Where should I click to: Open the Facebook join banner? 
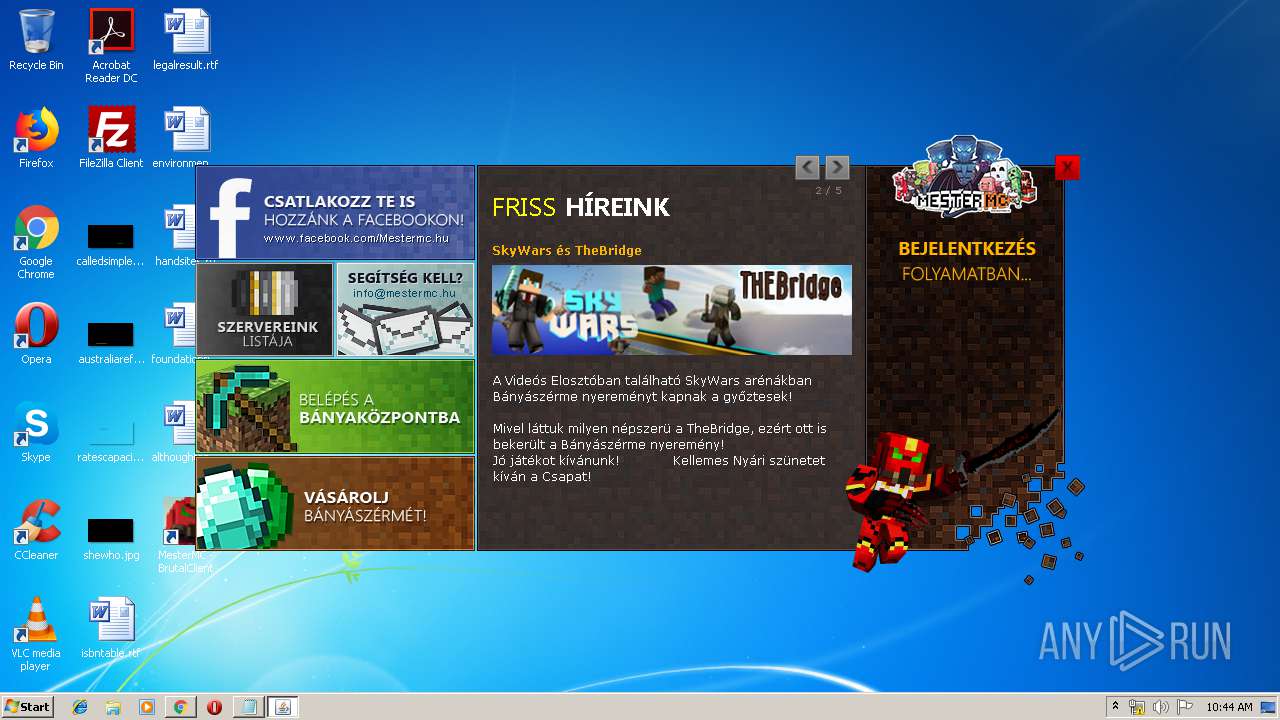[335, 213]
